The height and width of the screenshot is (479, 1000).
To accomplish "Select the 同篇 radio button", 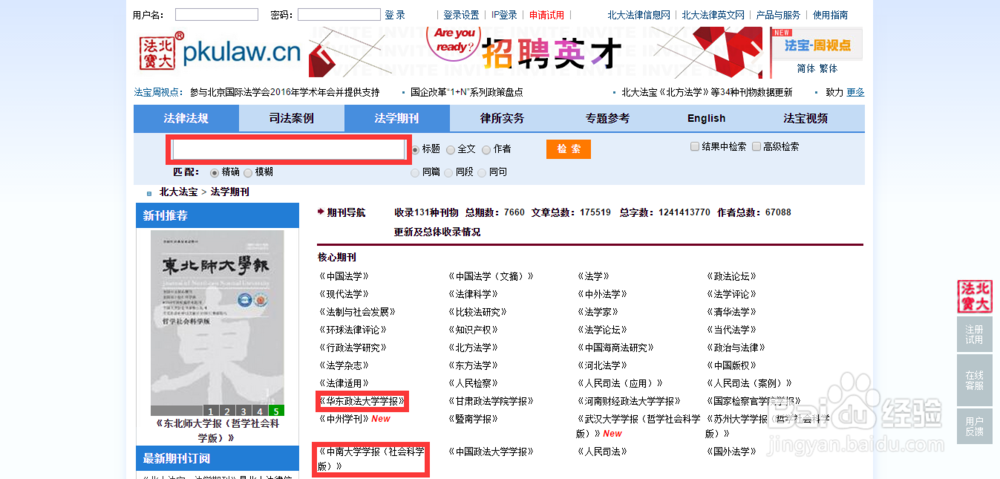I will click(416, 172).
